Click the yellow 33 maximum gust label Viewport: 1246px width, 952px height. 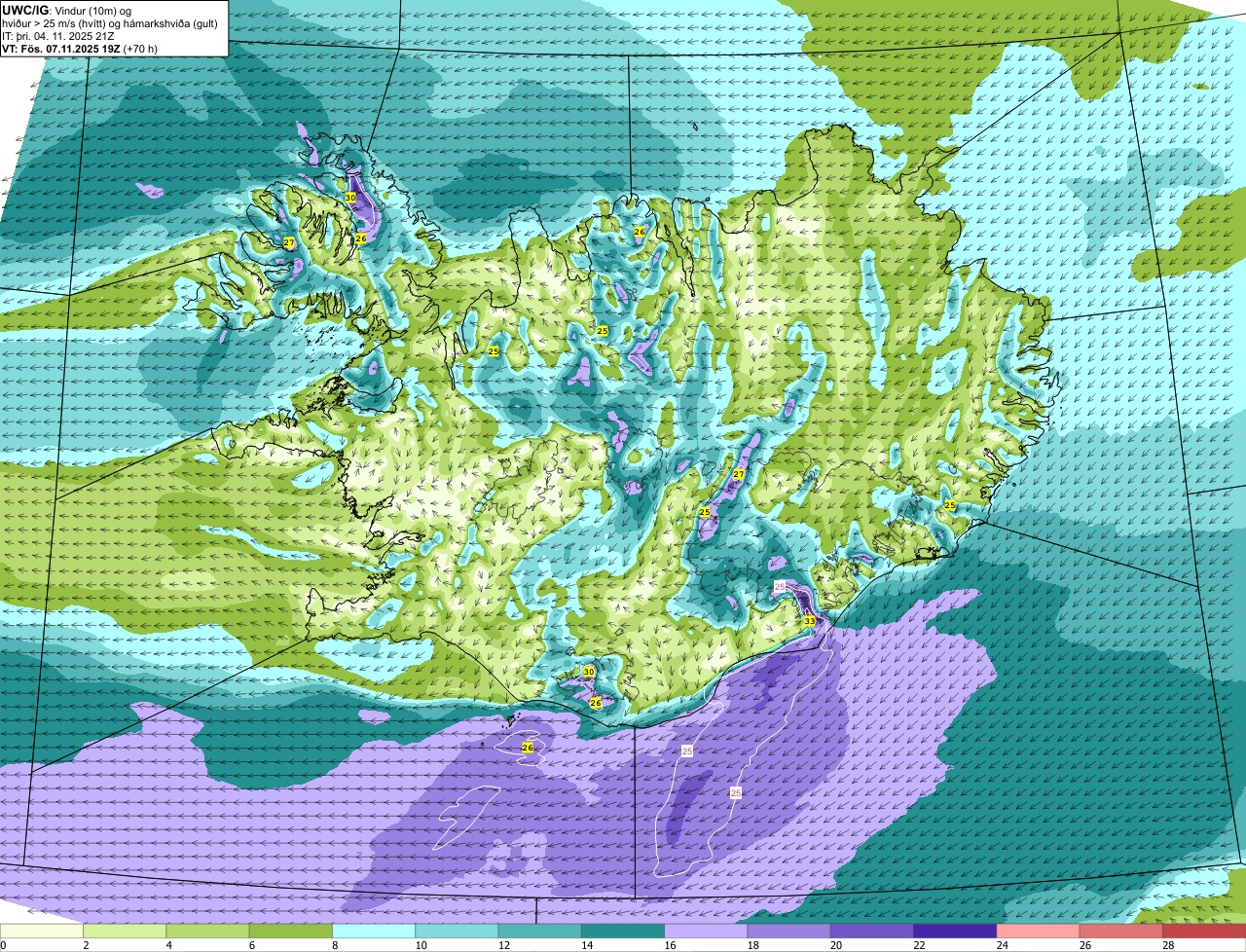coord(810,621)
